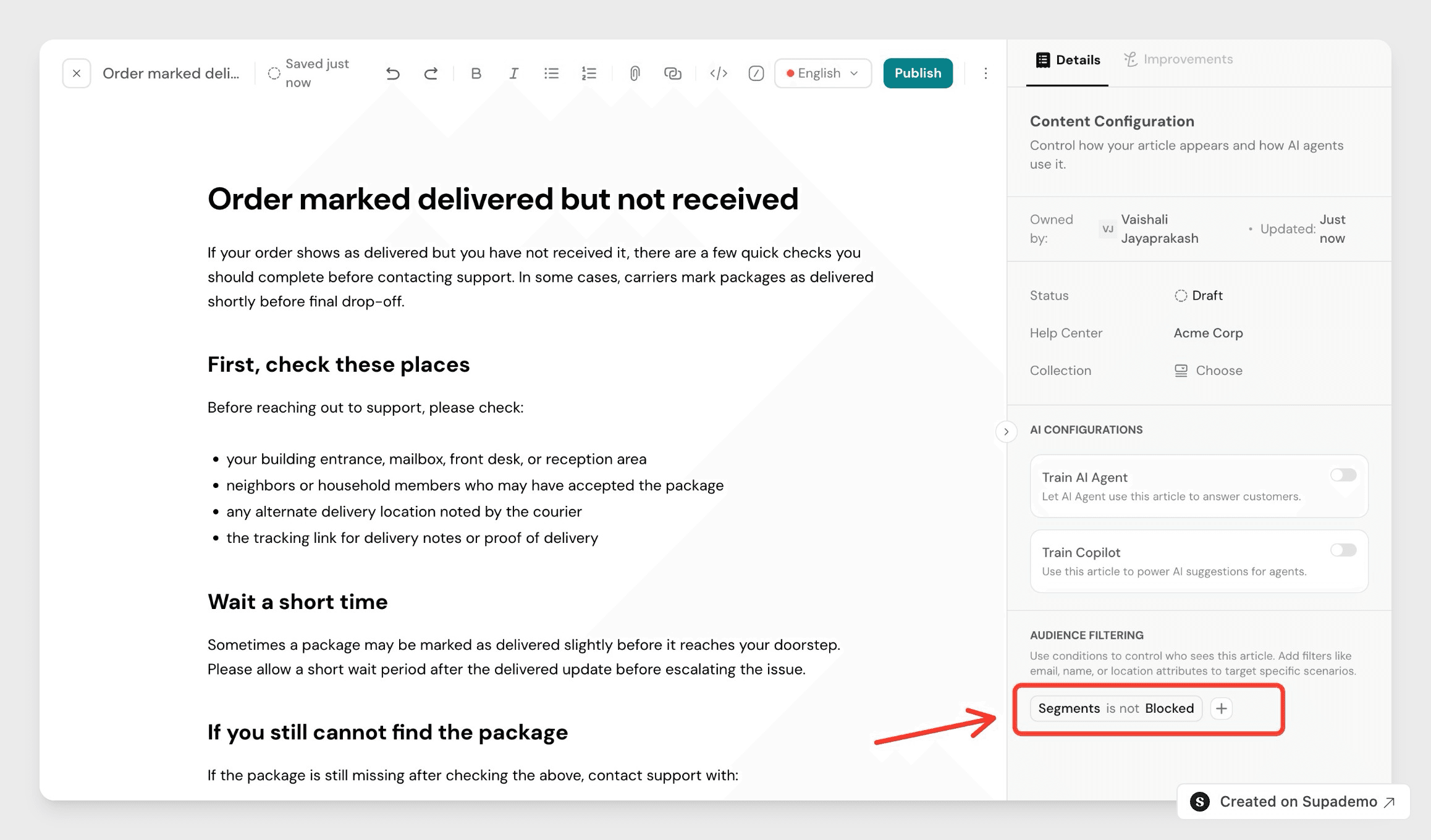Insert a bulleted list

point(551,73)
